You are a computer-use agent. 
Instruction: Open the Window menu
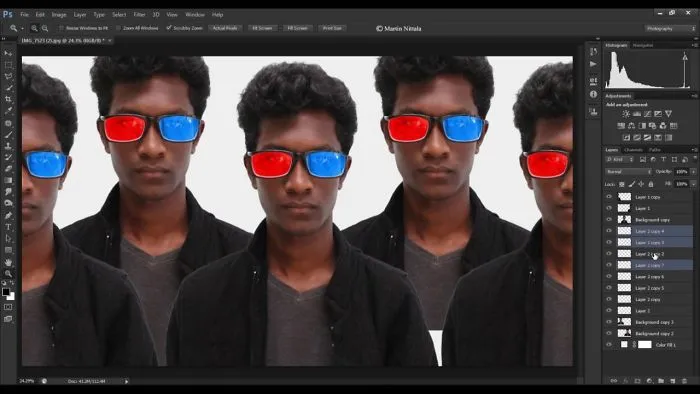(195, 15)
